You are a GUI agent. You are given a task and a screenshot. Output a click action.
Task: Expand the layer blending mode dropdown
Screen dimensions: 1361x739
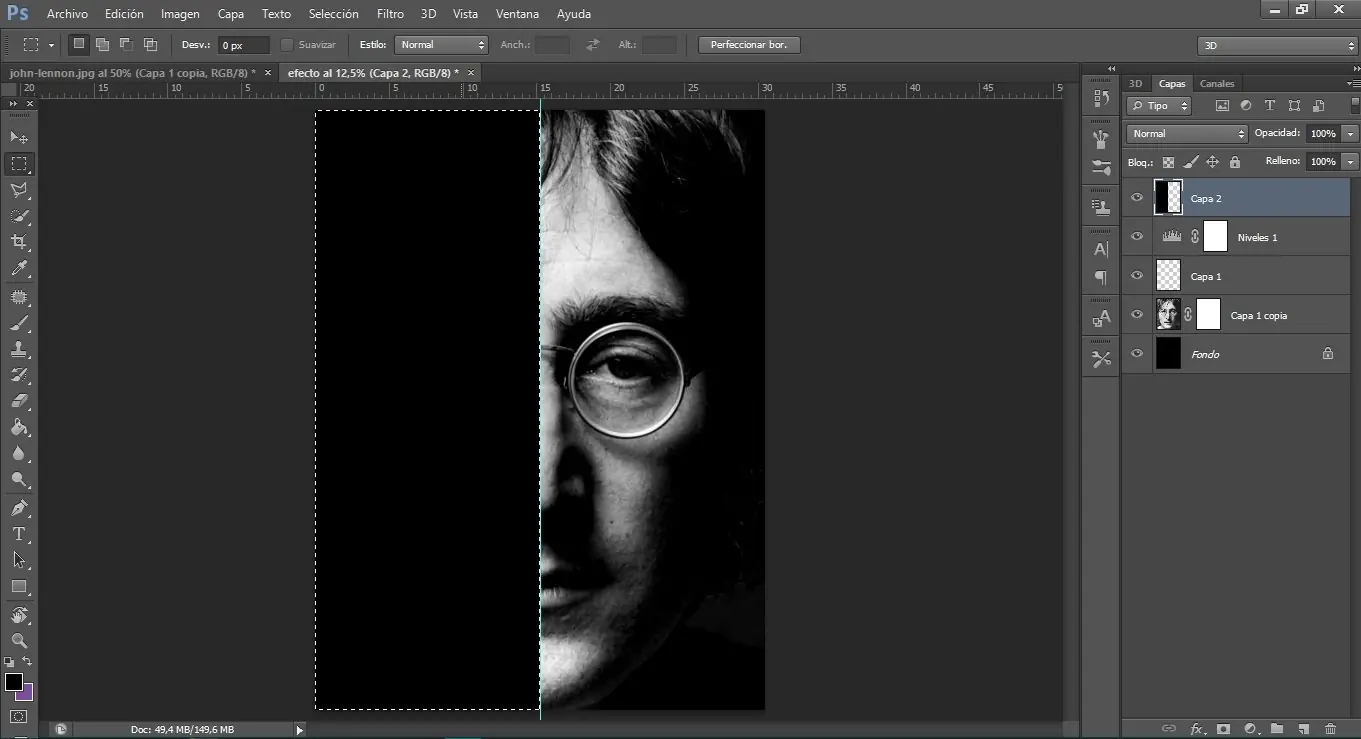point(1187,133)
